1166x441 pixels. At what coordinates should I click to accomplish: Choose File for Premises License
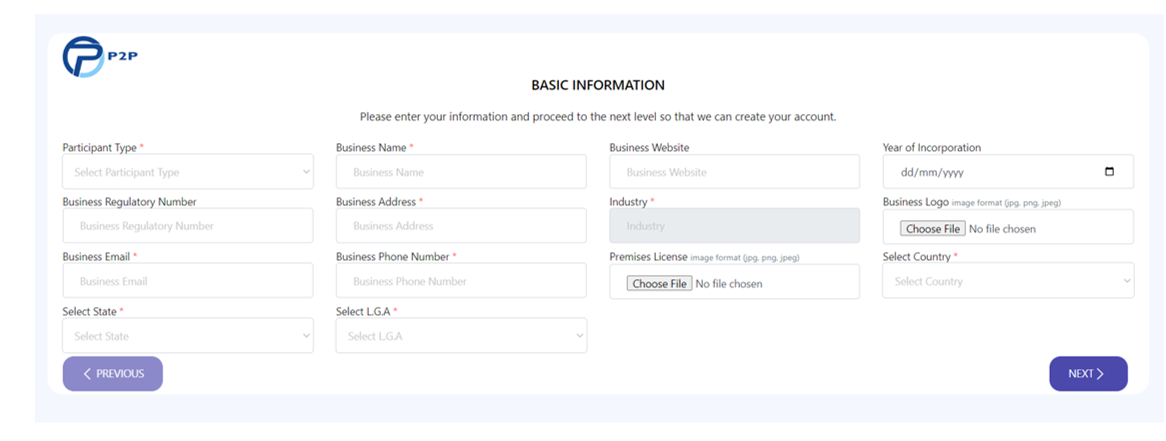659,283
